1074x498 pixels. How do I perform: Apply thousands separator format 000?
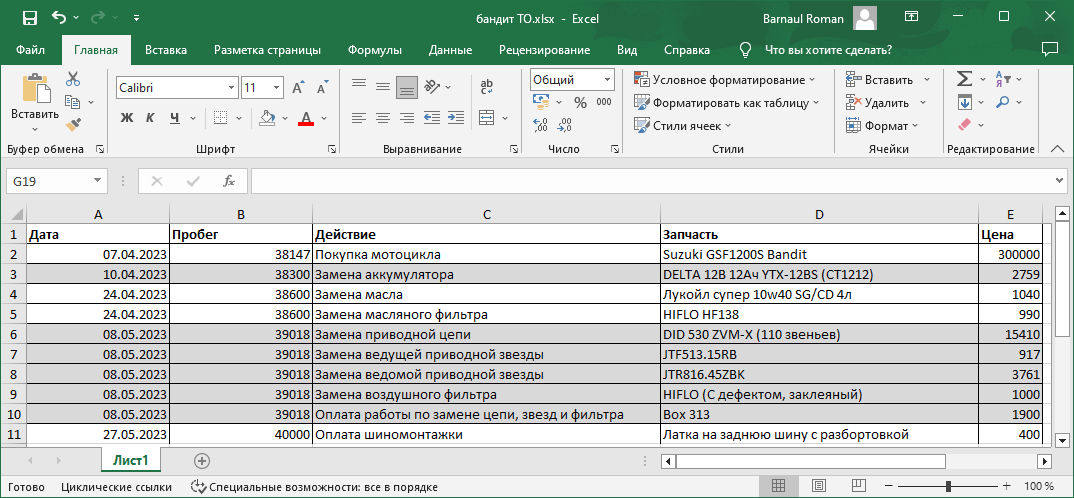tap(604, 103)
